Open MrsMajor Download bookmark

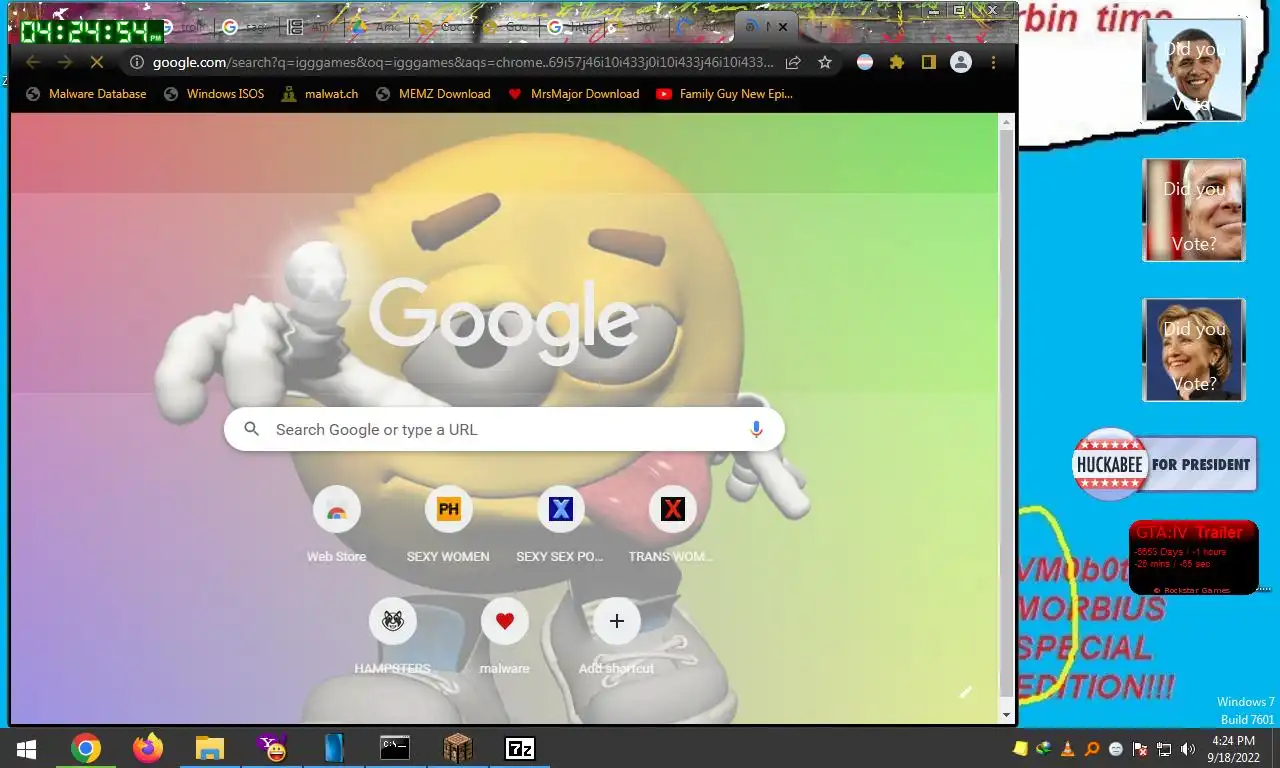click(x=574, y=94)
